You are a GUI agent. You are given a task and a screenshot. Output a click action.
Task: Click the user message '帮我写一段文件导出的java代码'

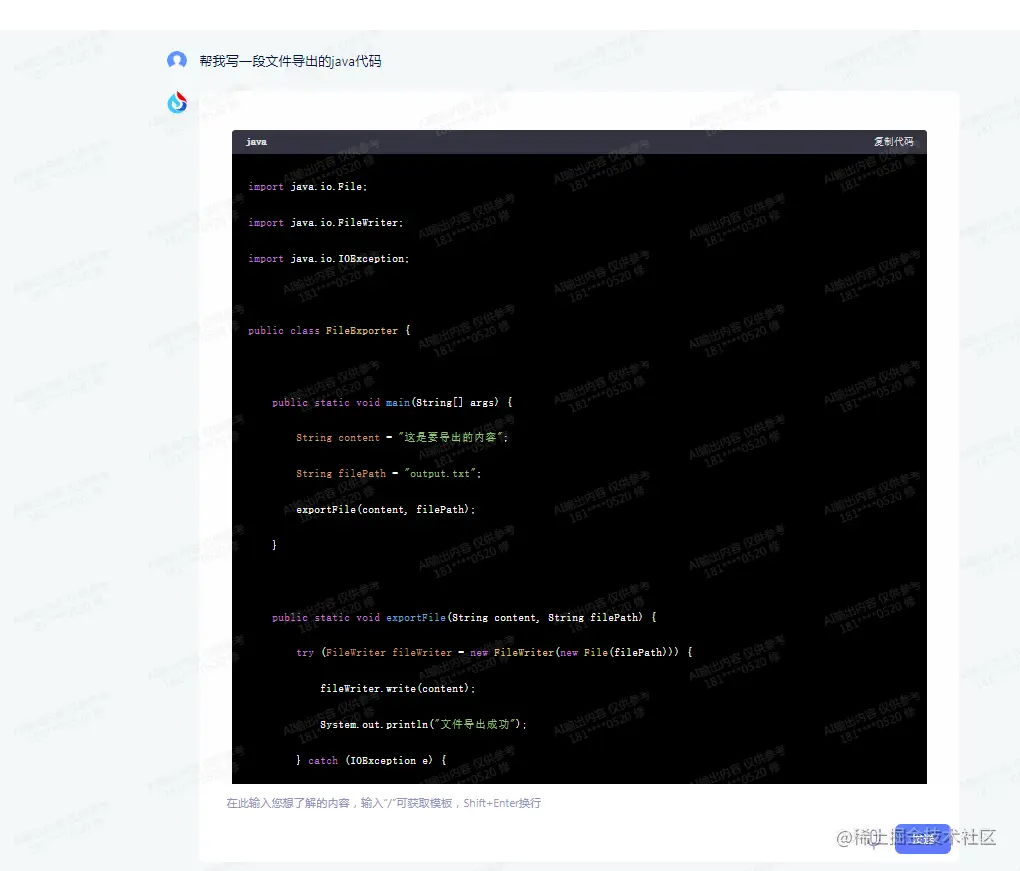(x=290, y=61)
